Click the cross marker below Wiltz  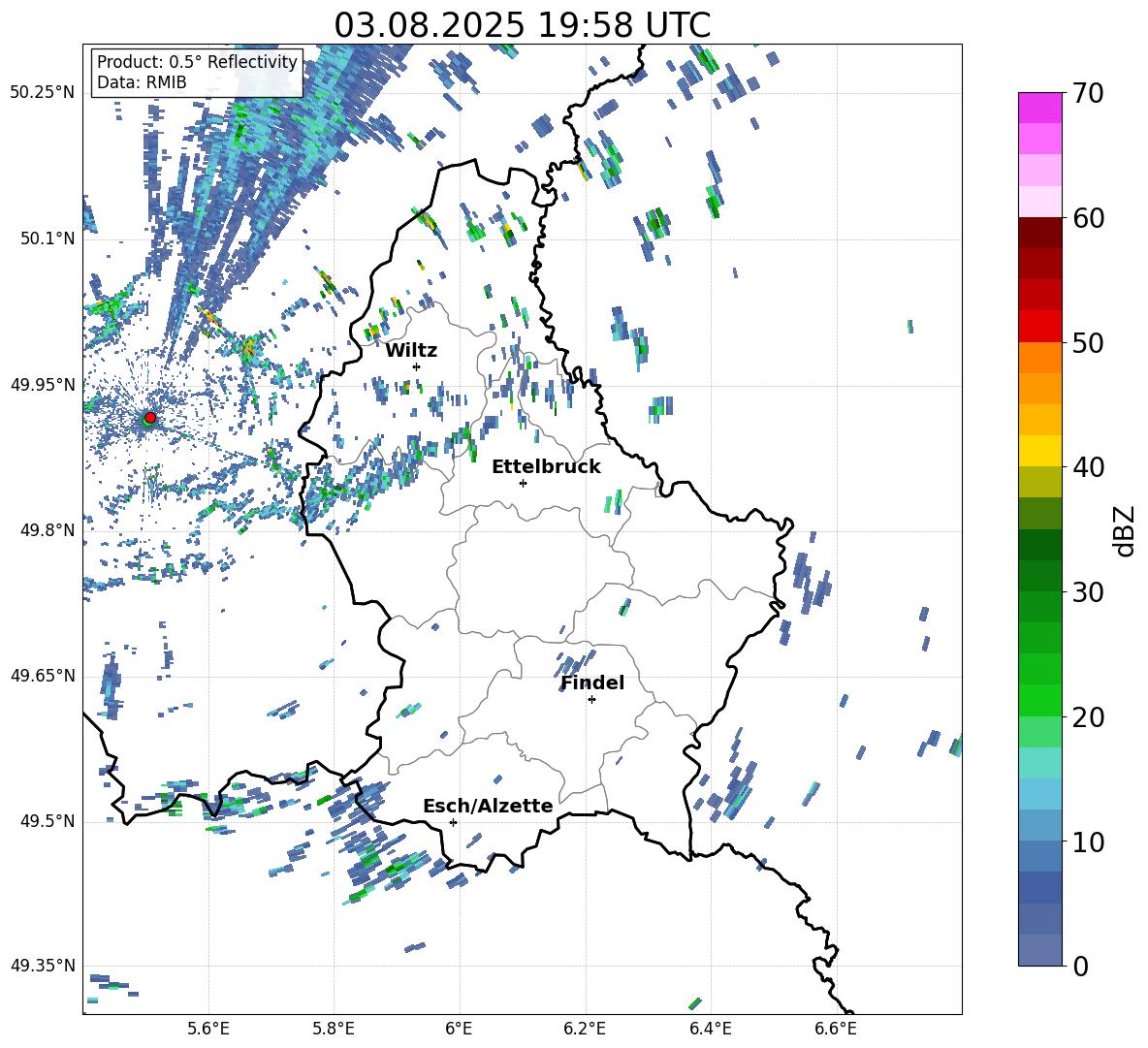coord(417,366)
